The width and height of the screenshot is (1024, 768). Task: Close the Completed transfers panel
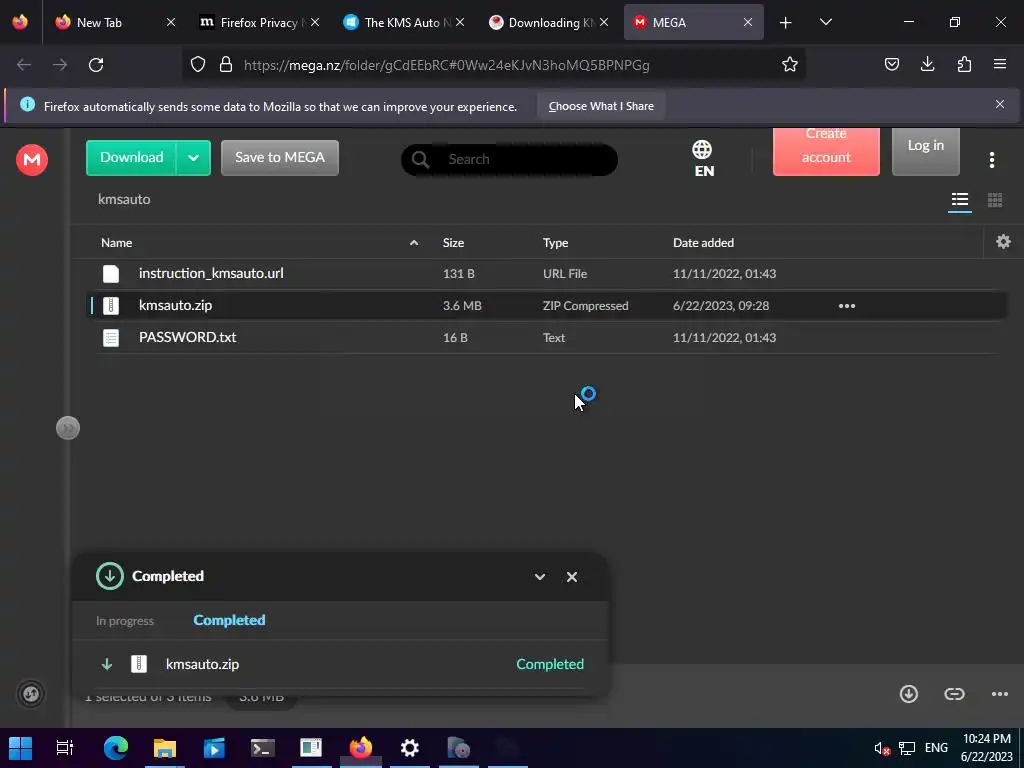[571, 577]
